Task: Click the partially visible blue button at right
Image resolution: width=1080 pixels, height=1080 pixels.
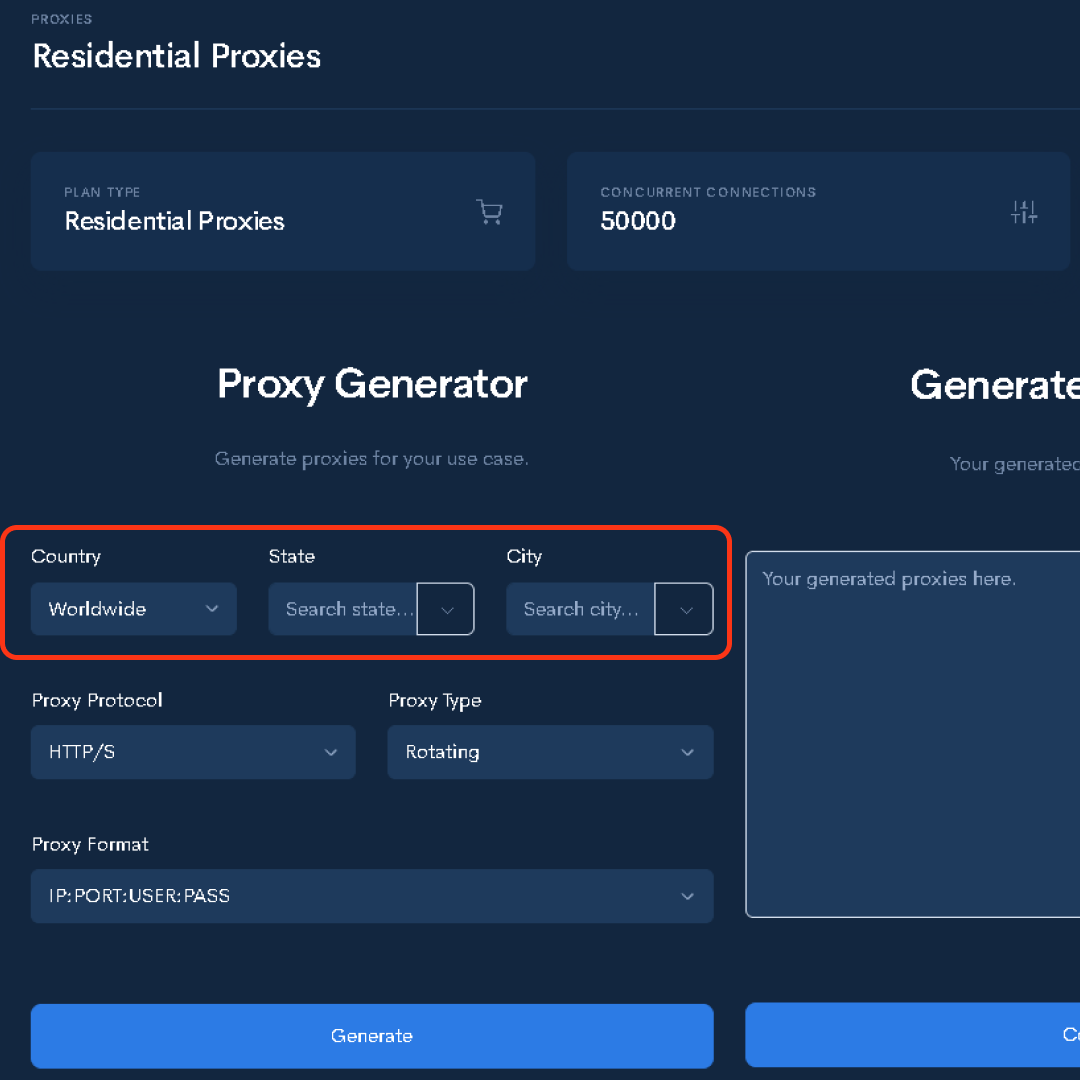Action: [x=912, y=1035]
